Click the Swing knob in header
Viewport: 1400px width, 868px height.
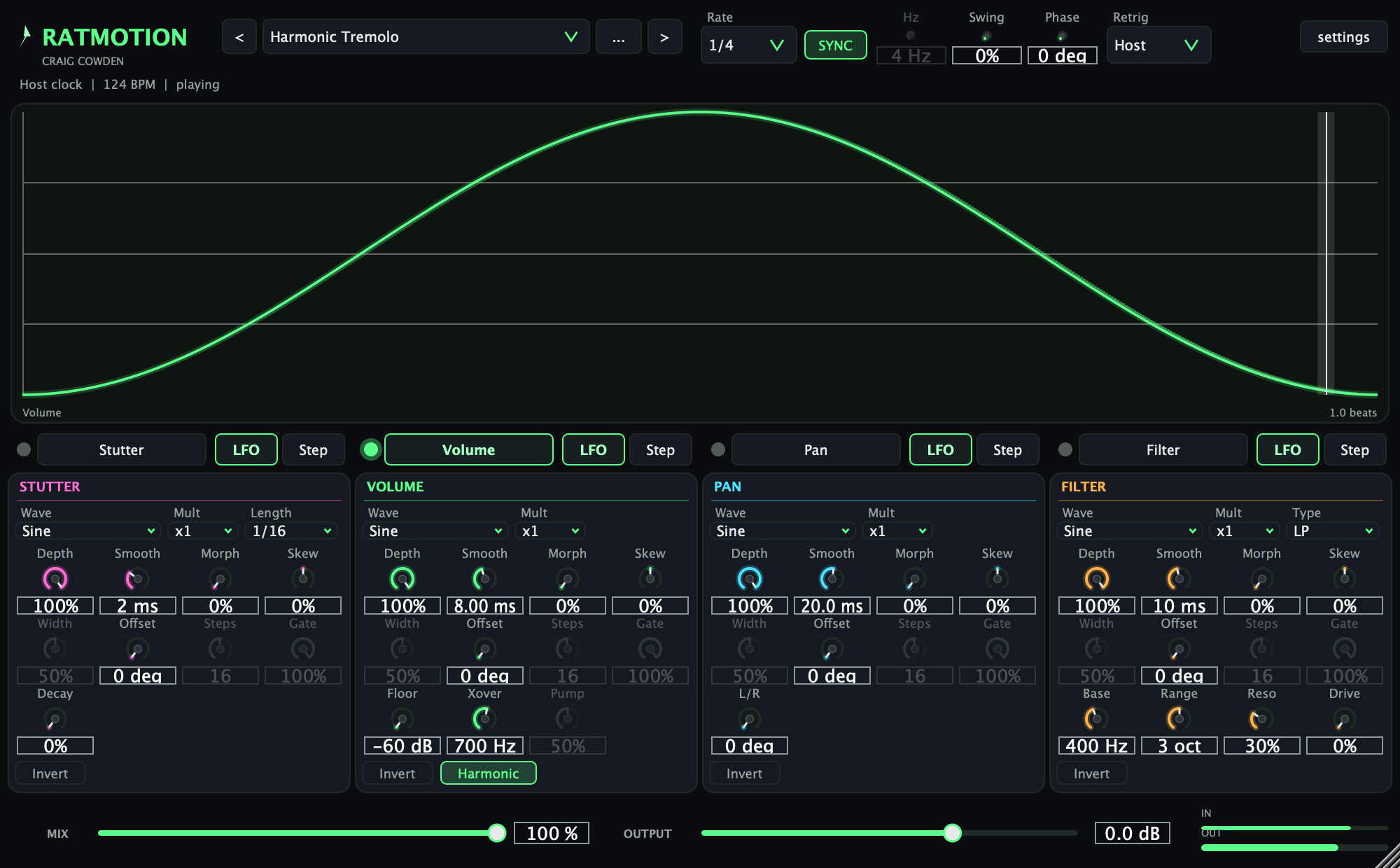(x=986, y=36)
